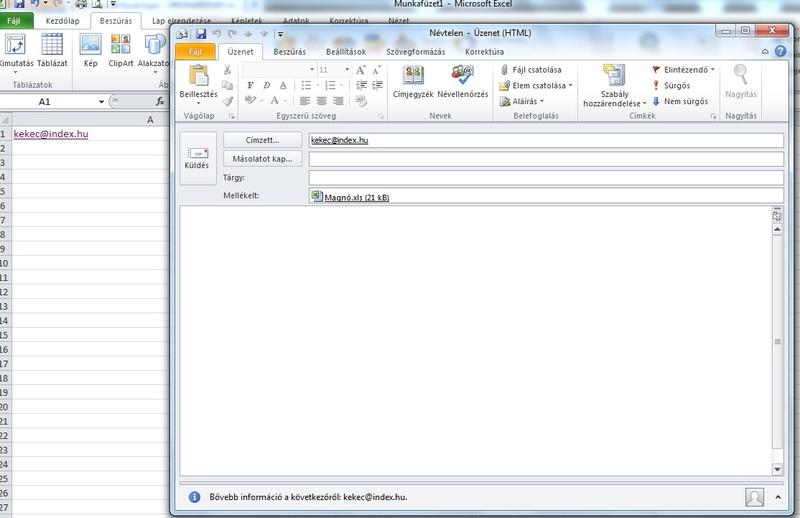The image size is (800, 518).
Task: Select the Üzenet ribbon tab
Action: coord(240,52)
